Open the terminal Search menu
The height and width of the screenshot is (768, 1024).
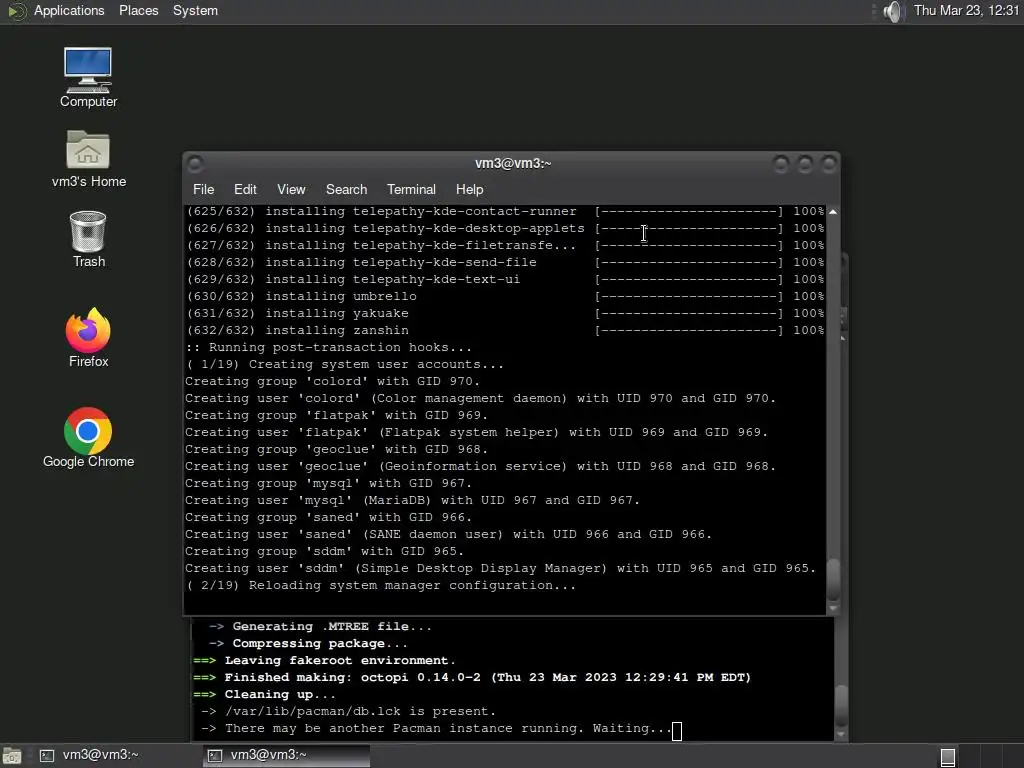(x=346, y=189)
